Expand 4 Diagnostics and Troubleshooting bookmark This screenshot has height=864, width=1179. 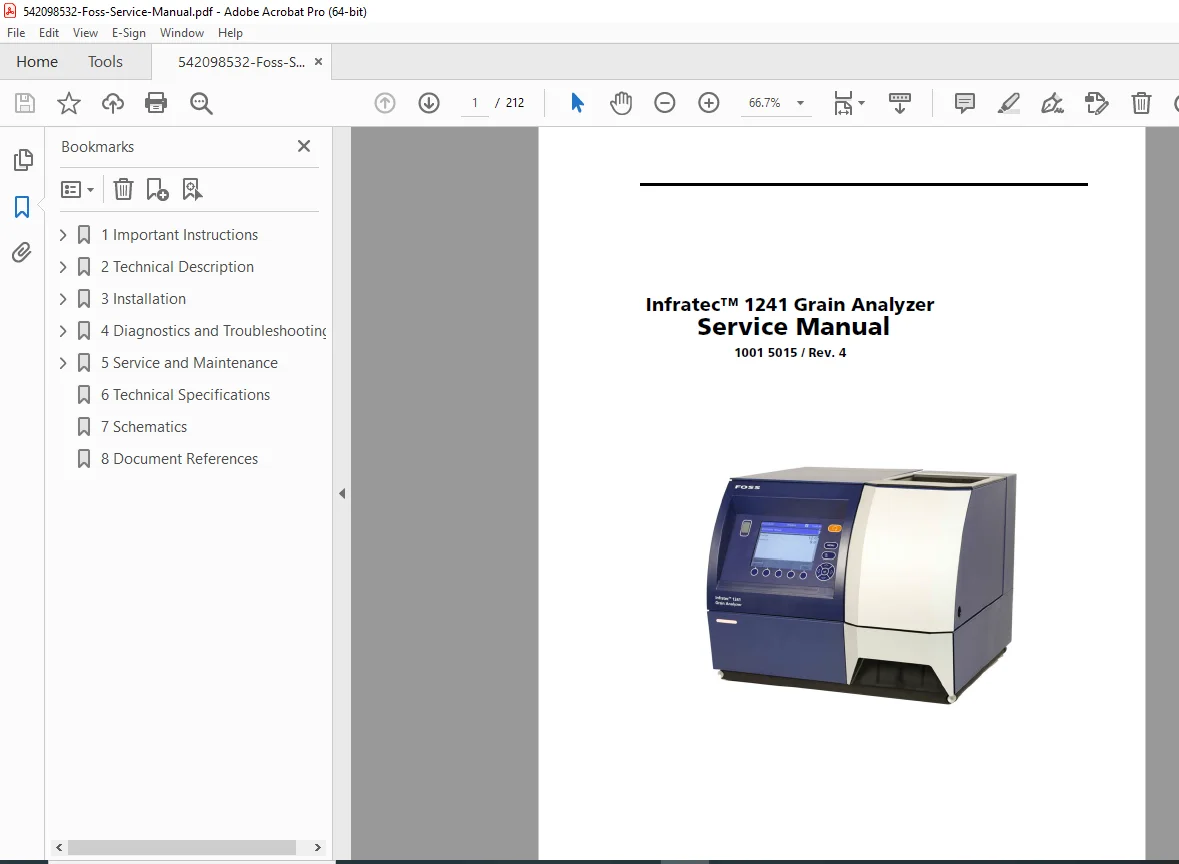(63, 331)
